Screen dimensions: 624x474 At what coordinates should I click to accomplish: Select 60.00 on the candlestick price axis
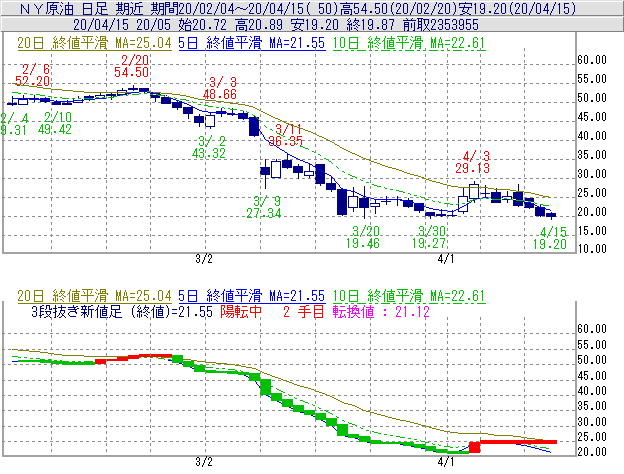coord(592,60)
